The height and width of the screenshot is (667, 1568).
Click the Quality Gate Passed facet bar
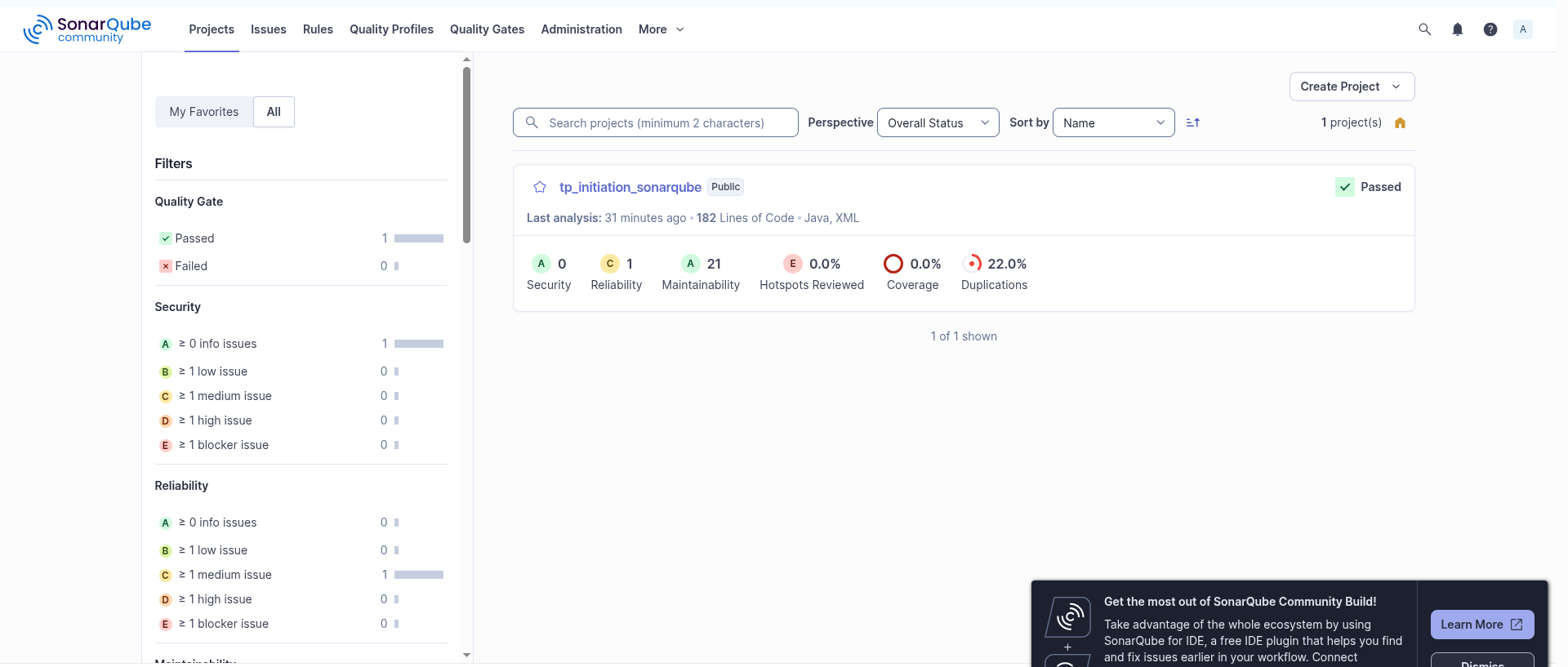[x=419, y=238]
